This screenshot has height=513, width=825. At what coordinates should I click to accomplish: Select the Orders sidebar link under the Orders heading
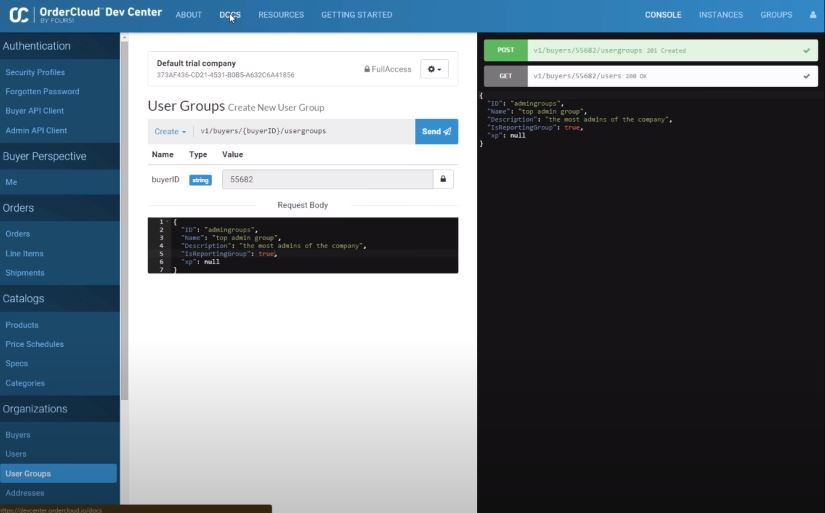tap(17, 234)
